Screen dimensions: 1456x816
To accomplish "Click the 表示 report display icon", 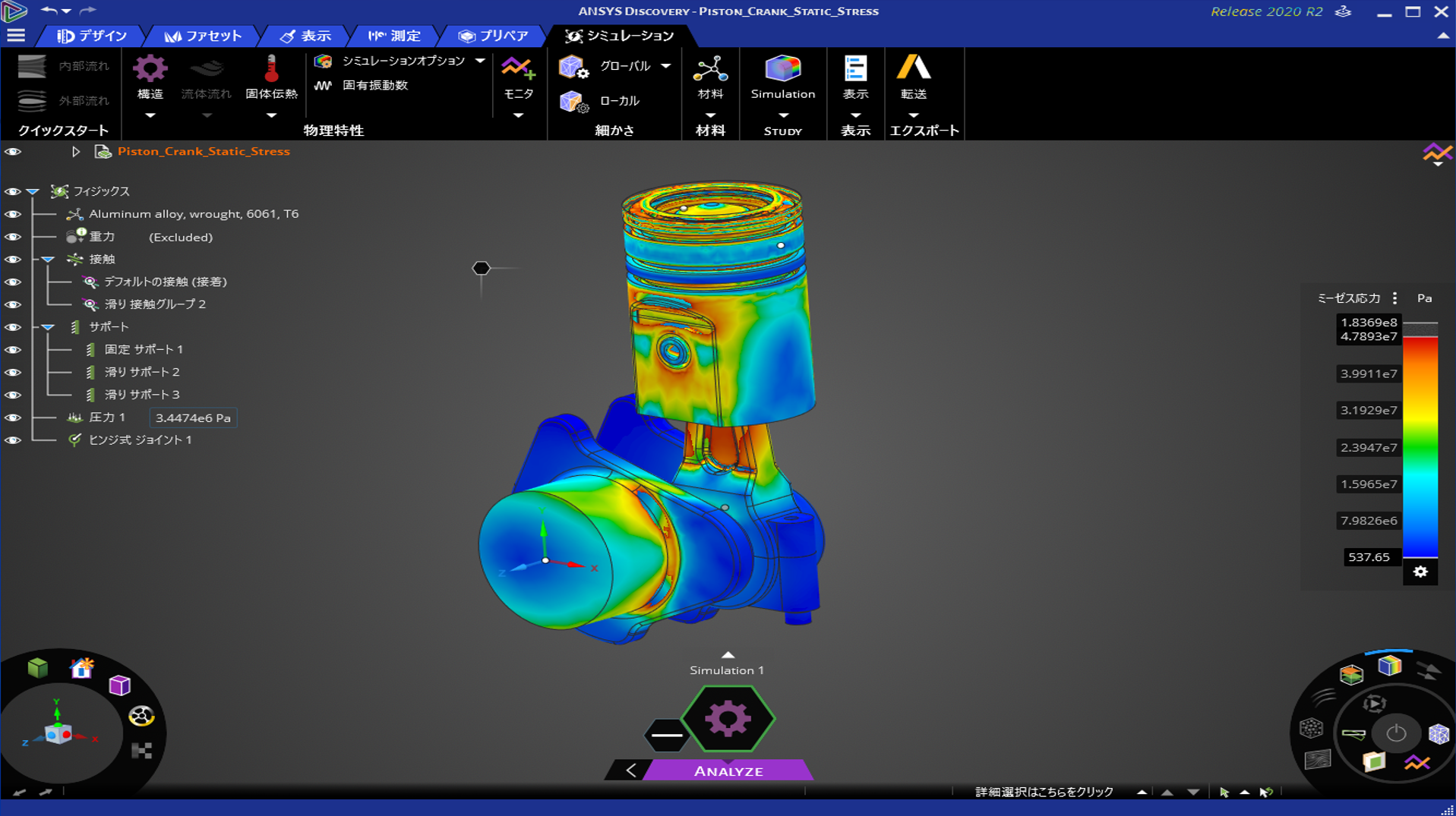I will (855, 68).
